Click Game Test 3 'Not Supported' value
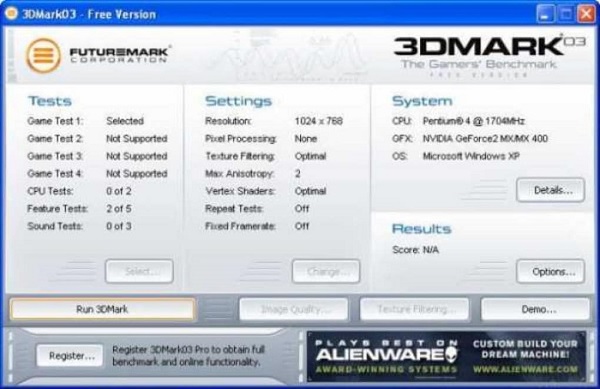This screenshot has height=389, width=600. tap(137, 156)
